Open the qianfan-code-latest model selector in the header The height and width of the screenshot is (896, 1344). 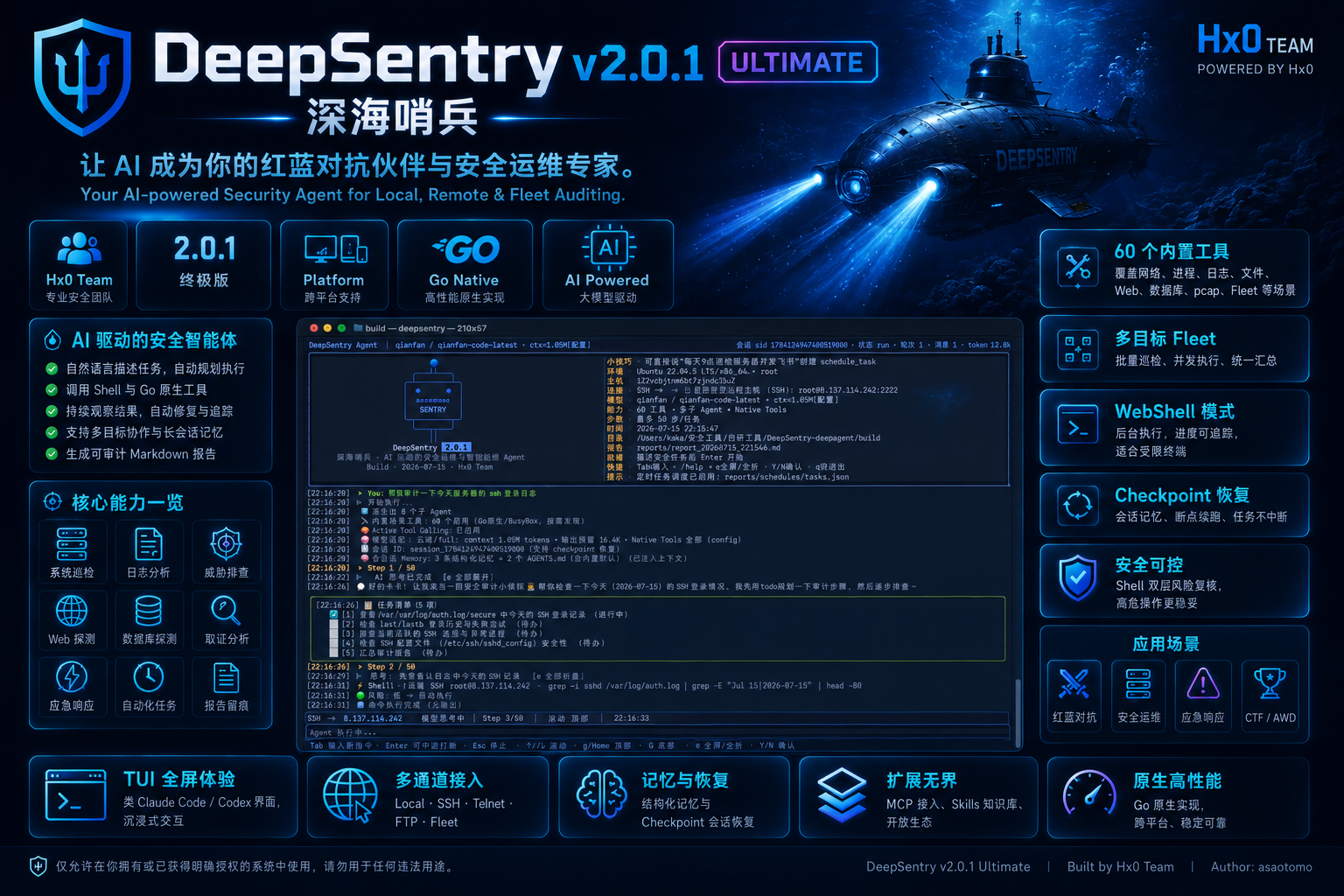pos(478,345)
